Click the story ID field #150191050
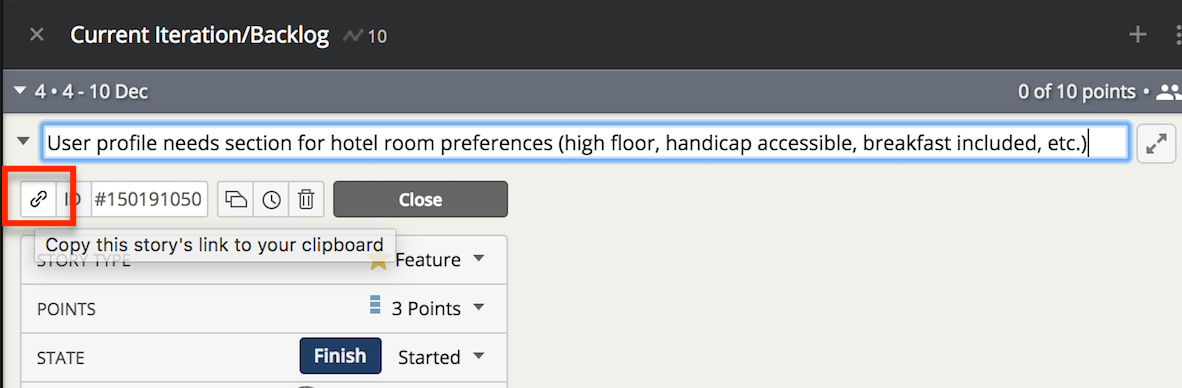Screen dimensions: 1182x388 pos(149,200)
